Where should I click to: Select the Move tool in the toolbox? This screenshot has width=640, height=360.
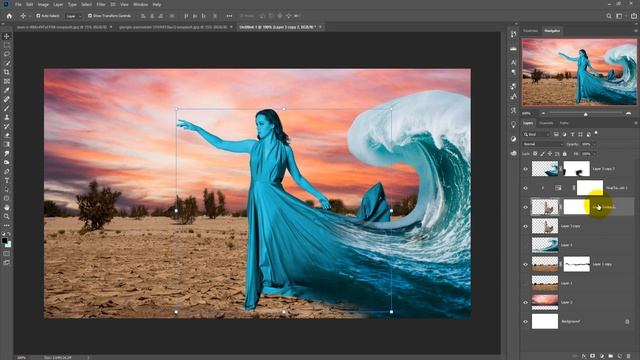(x=7, y=36)
